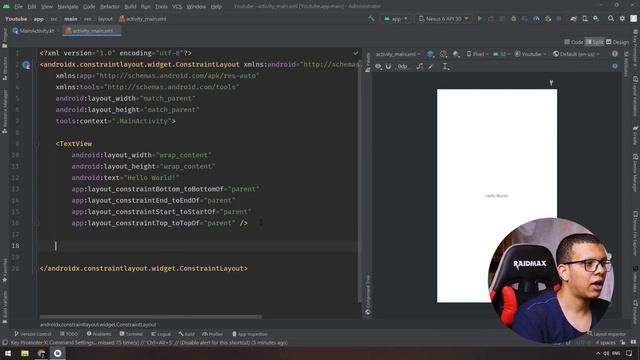Image resolution: width=640 pixels, height=360 pixels.
Task: Open IDE Settings gear icon
Action: [x=622, y=19]
